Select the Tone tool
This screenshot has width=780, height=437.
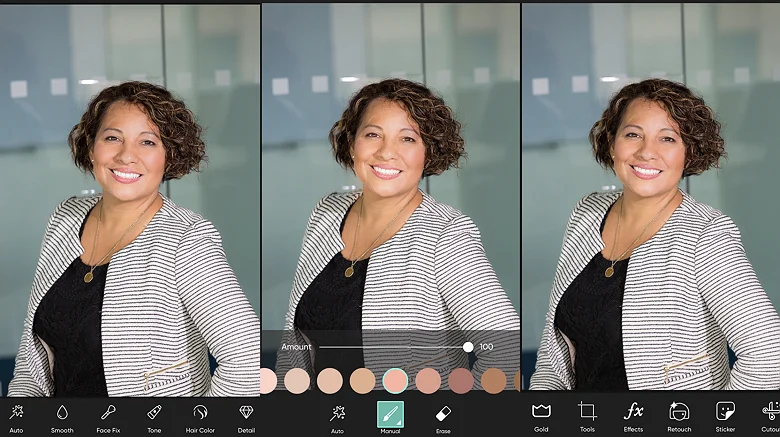(154, 418)
